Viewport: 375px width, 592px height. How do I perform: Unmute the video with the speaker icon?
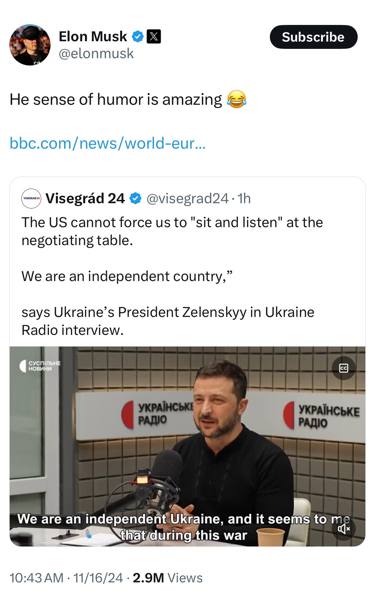point(343,529)
